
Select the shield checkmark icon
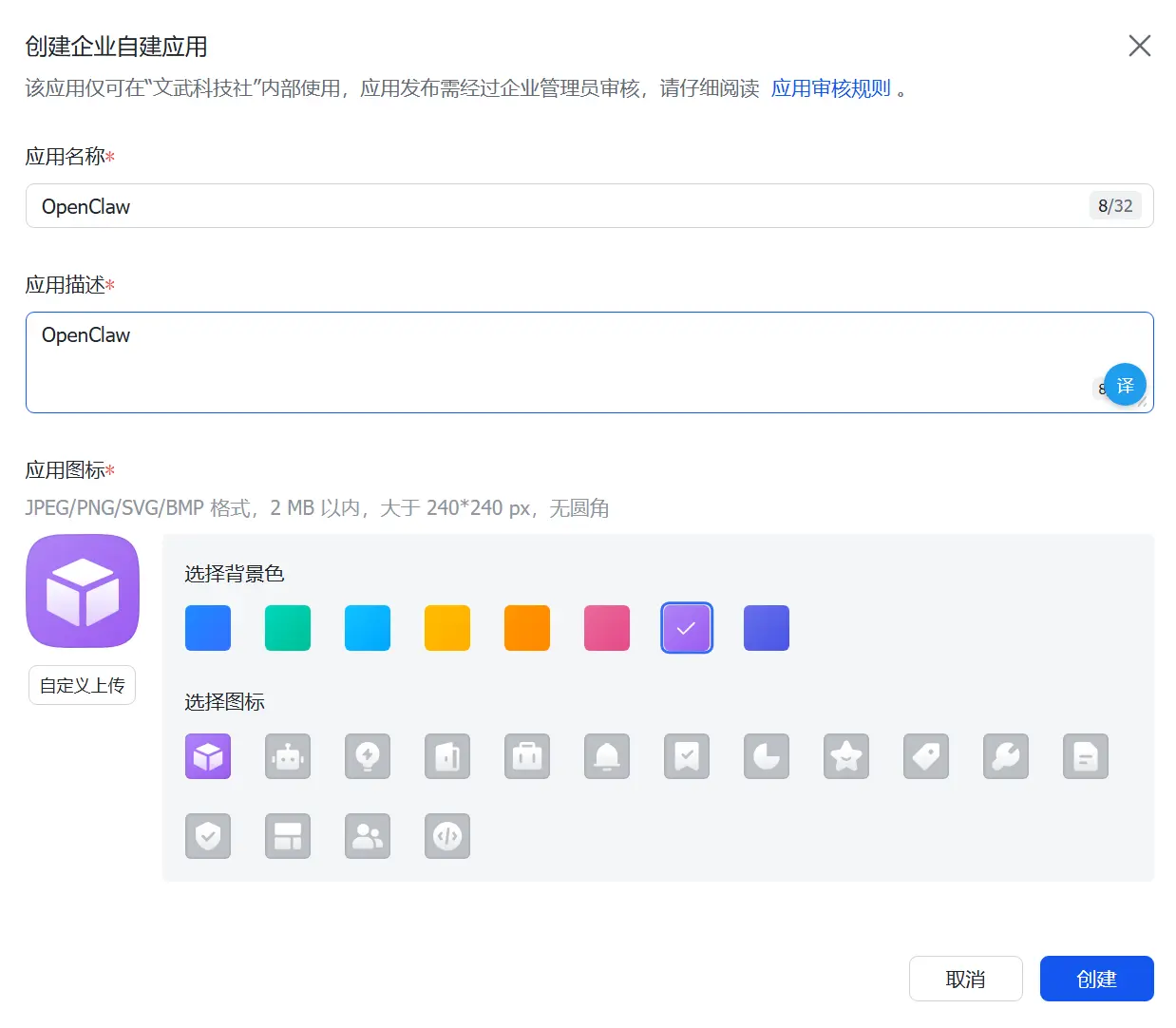[x=208, y=836]
